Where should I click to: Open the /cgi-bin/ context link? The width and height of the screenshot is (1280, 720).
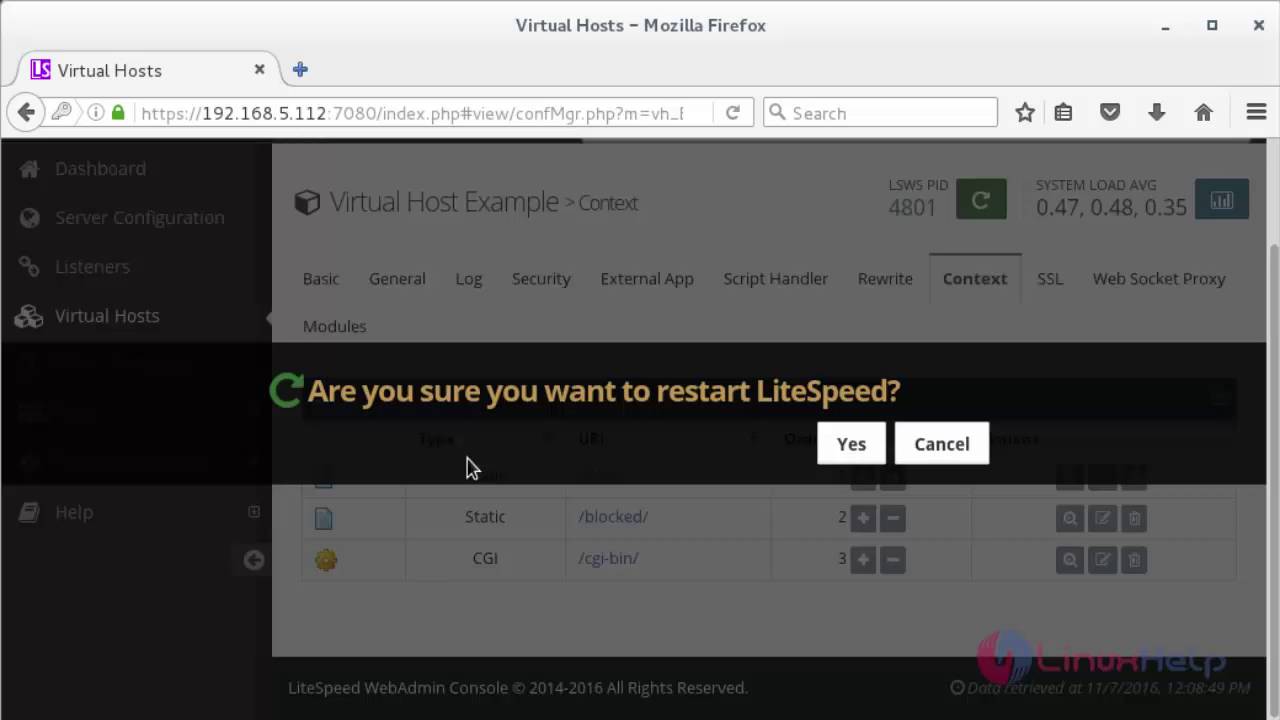(608, 558)
